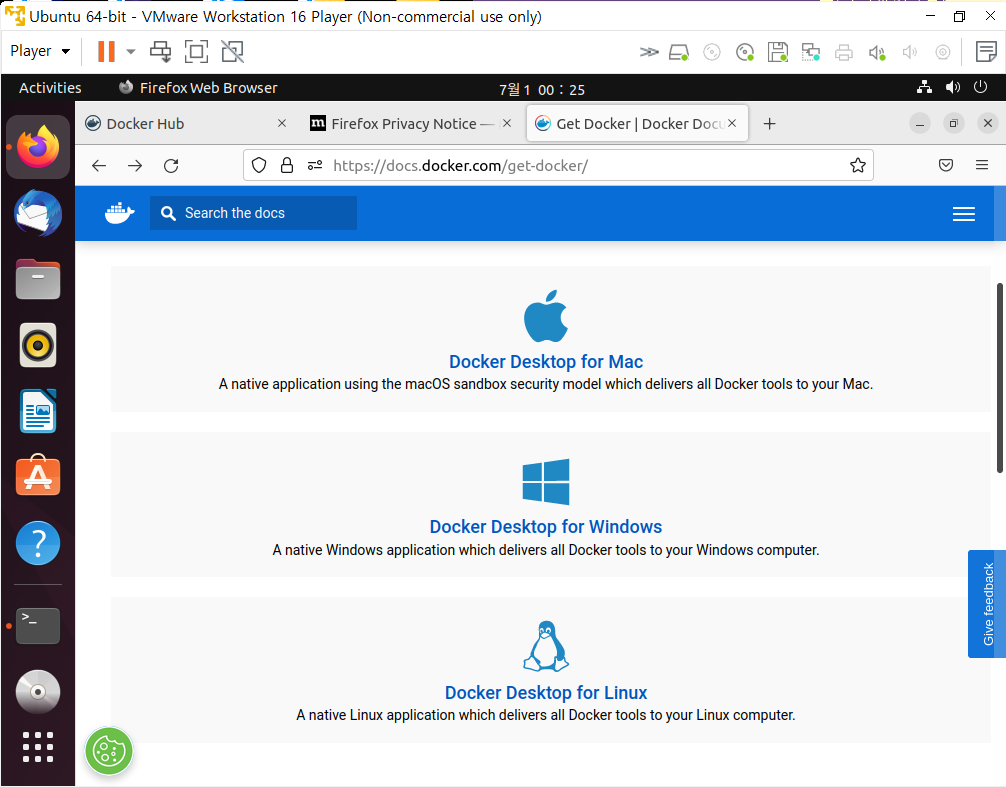The height and width of the screenshot is (787, 1006).
Task: Click the tracking protection shield icon
Action: [259, 165]
